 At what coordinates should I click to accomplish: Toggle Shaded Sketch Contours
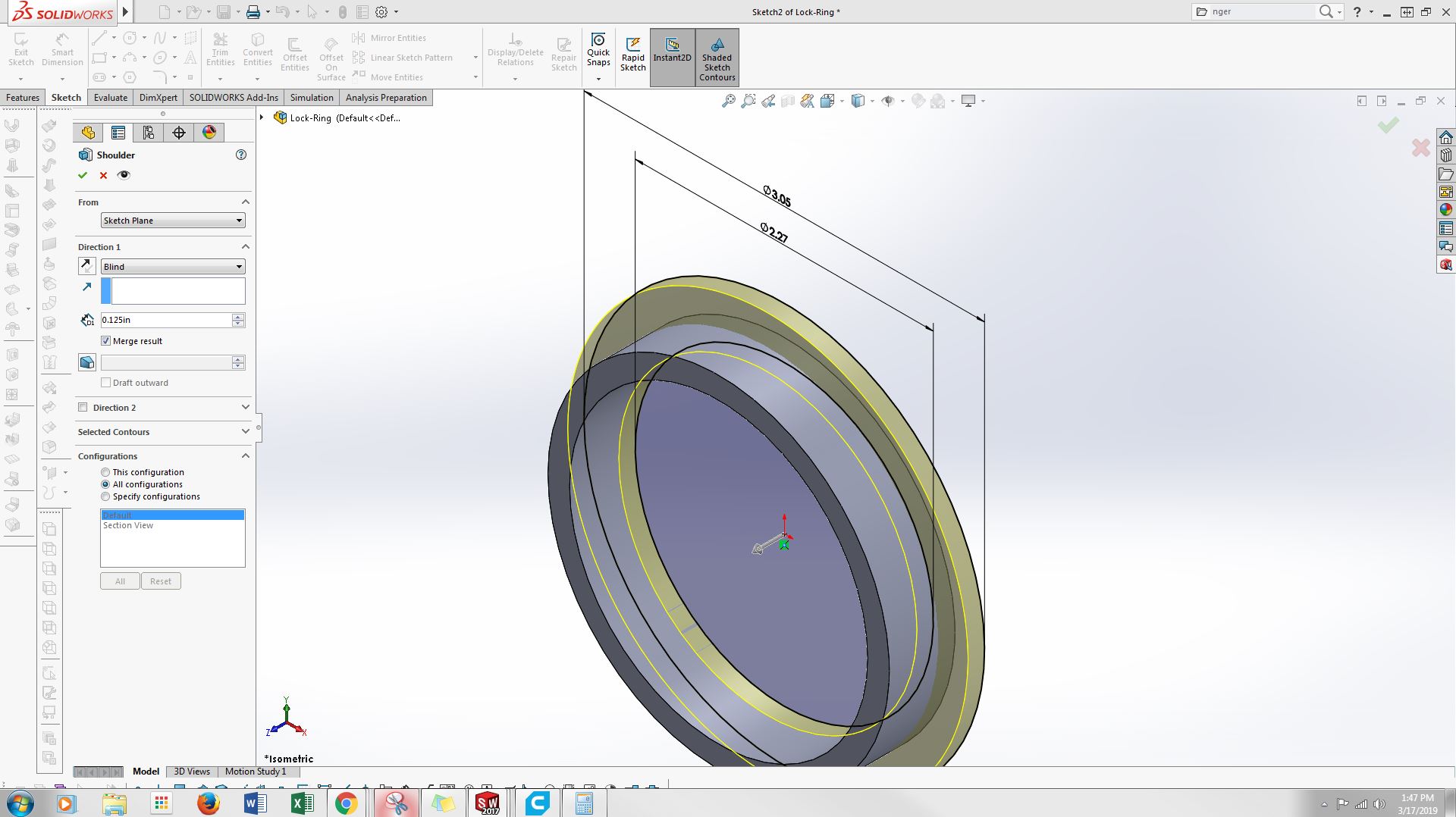point(717,57)
